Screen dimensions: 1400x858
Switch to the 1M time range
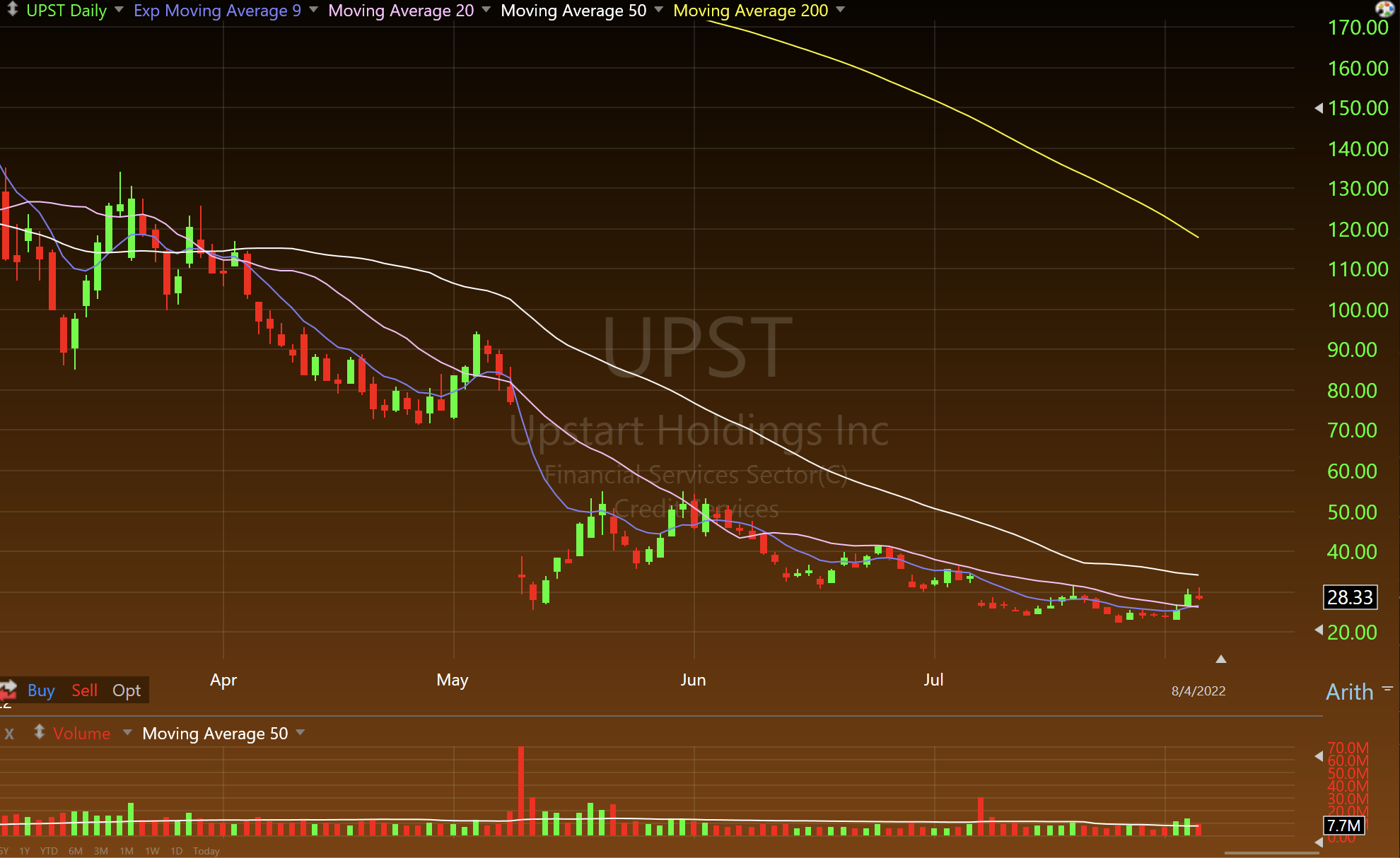(x=127, y=851)
